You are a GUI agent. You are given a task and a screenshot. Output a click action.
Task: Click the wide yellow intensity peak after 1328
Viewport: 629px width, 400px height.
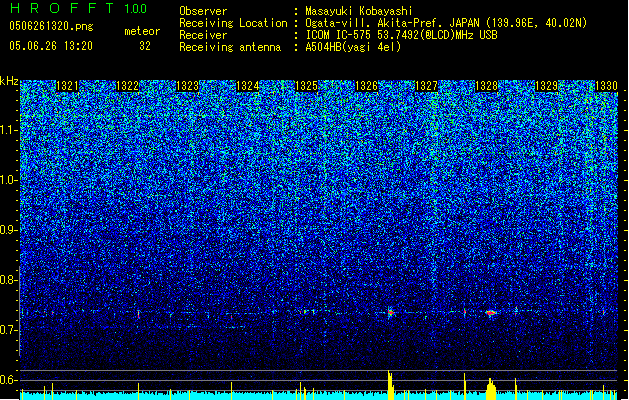[491, 389]
